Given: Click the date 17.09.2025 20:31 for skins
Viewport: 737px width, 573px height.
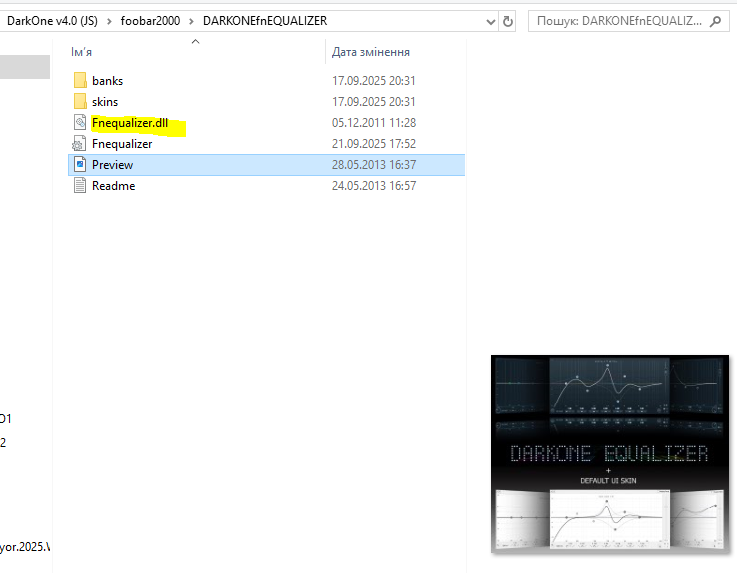Looking at the screenshot, I should (x=374, y=102).
